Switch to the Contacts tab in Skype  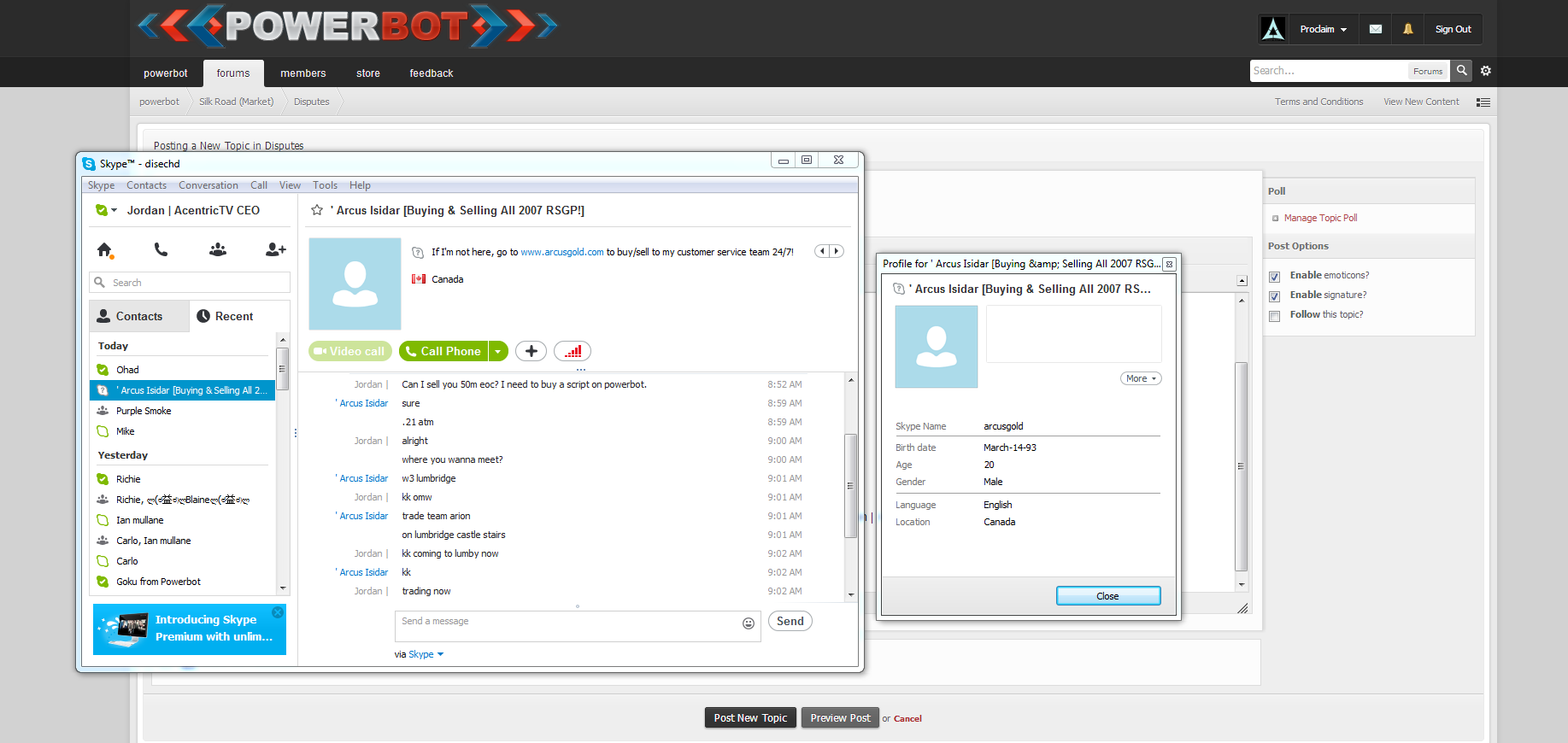coord(139,316)
